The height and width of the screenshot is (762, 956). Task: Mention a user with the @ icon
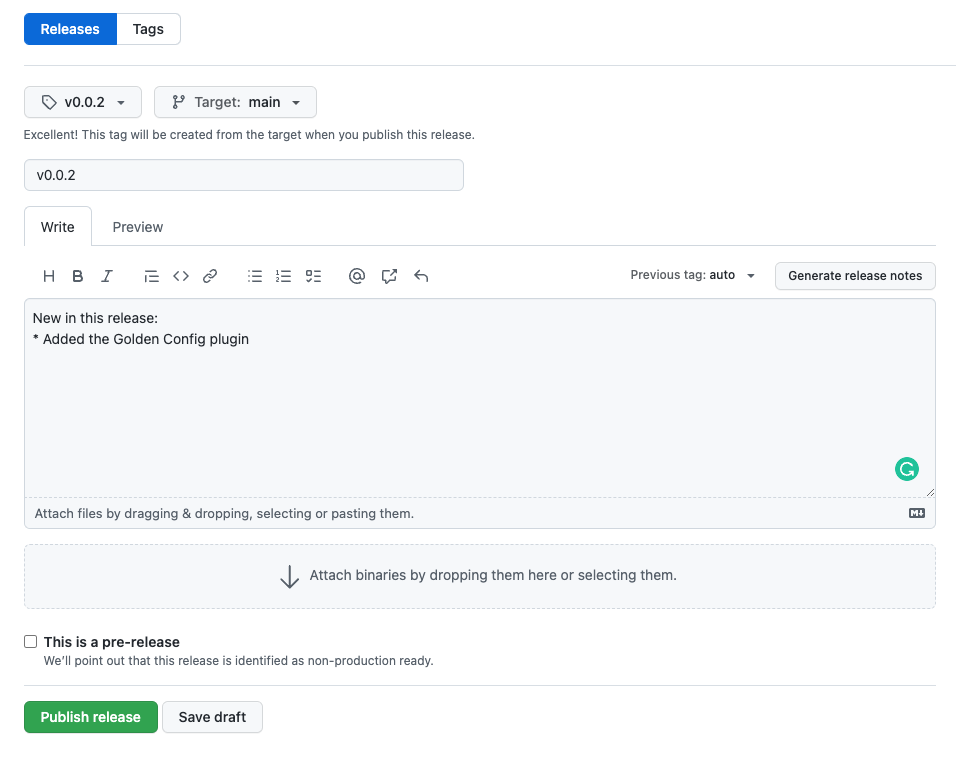click(357, 276)
